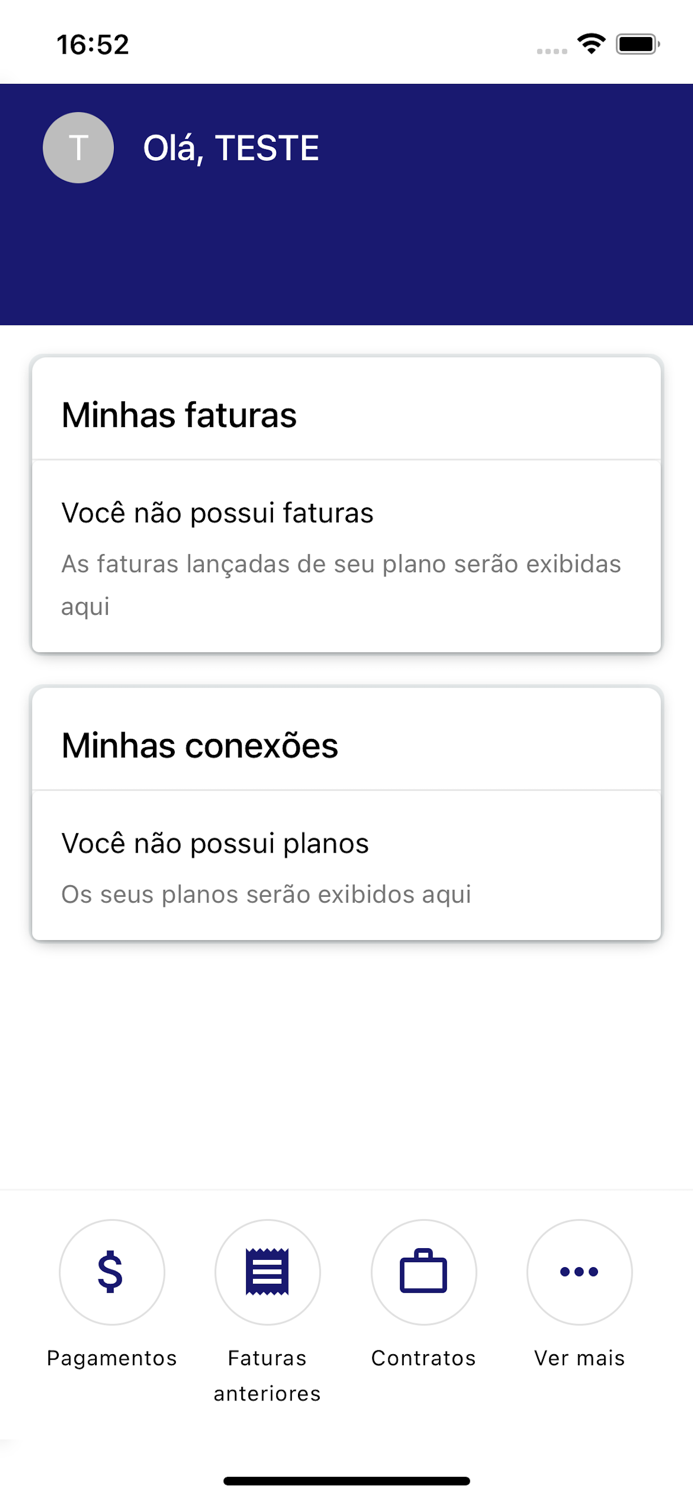Image resolution: width=693 pixels, height=1500 pixels.
Task: Click the Olá, TESTE greeting text
Action: 231,148
